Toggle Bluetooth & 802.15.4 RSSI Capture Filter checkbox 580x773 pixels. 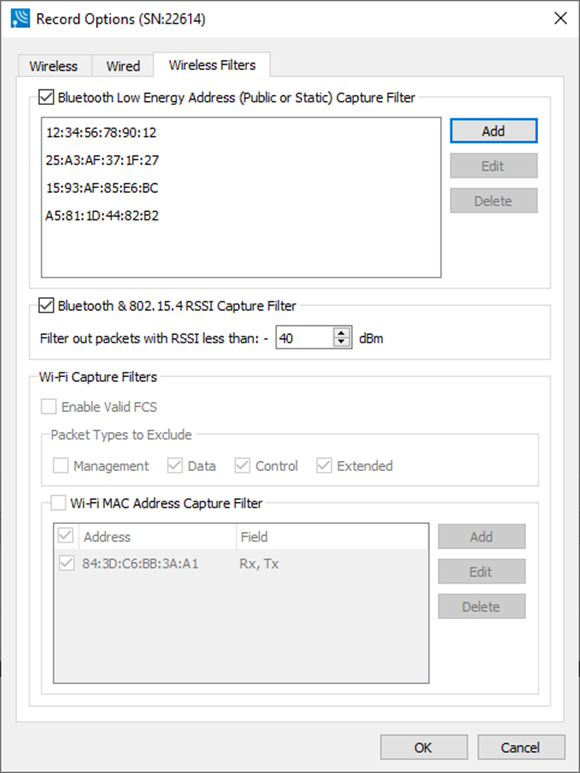point(46,306)
